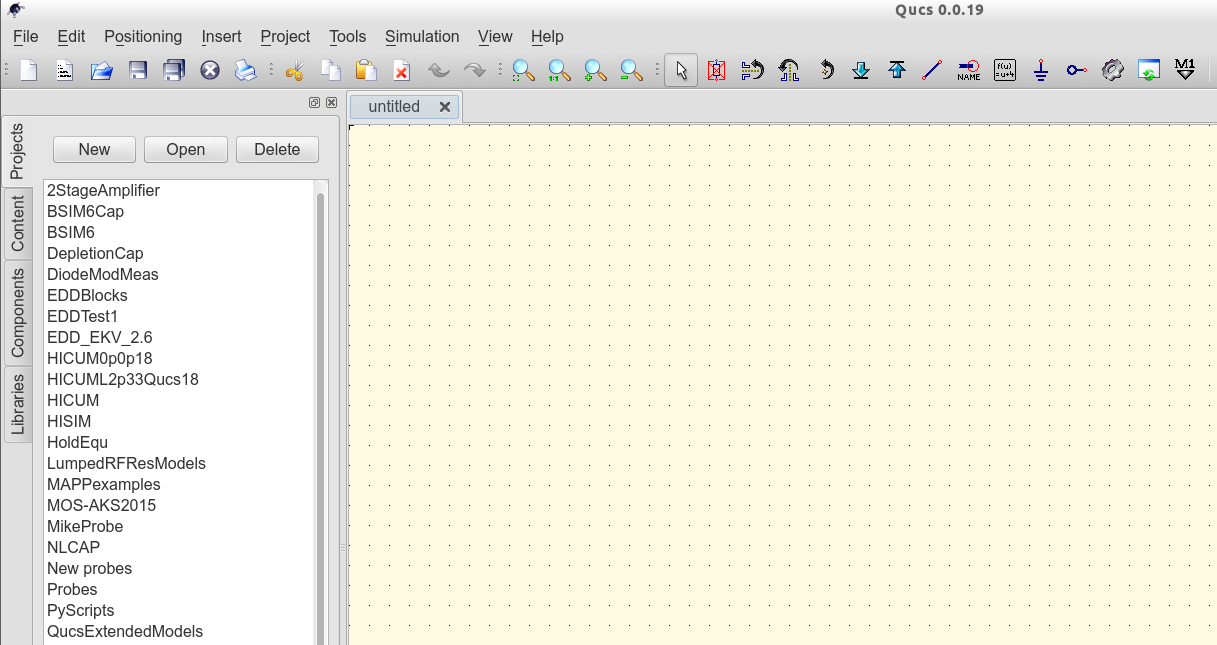Cut selection with scissors icon
This screenshot has height=645, width=1217.
tap(294, 70)
